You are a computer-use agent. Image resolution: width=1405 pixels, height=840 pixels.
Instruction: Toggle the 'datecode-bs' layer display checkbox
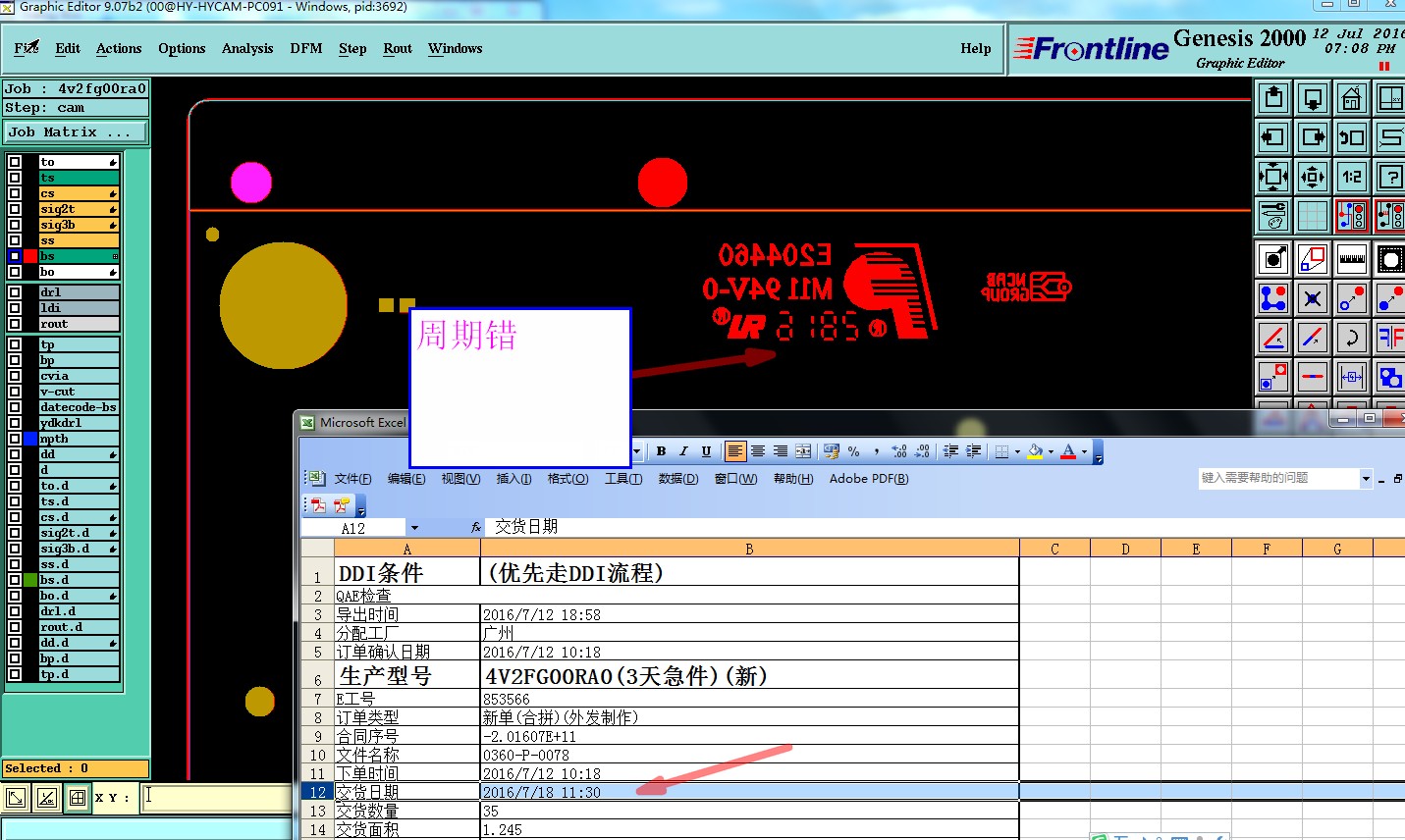click(15, 407)
